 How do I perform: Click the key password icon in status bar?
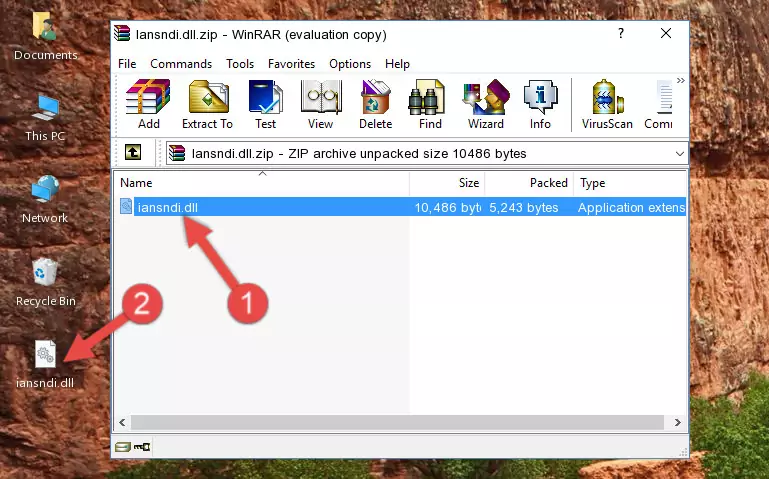tap(142, 447)
